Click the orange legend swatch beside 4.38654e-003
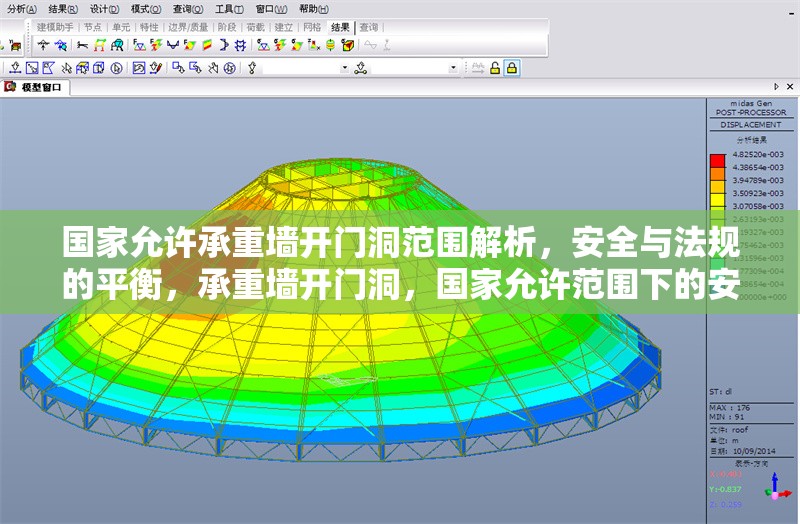The width and height of the screenshot is (800, 524). point(717,174)
